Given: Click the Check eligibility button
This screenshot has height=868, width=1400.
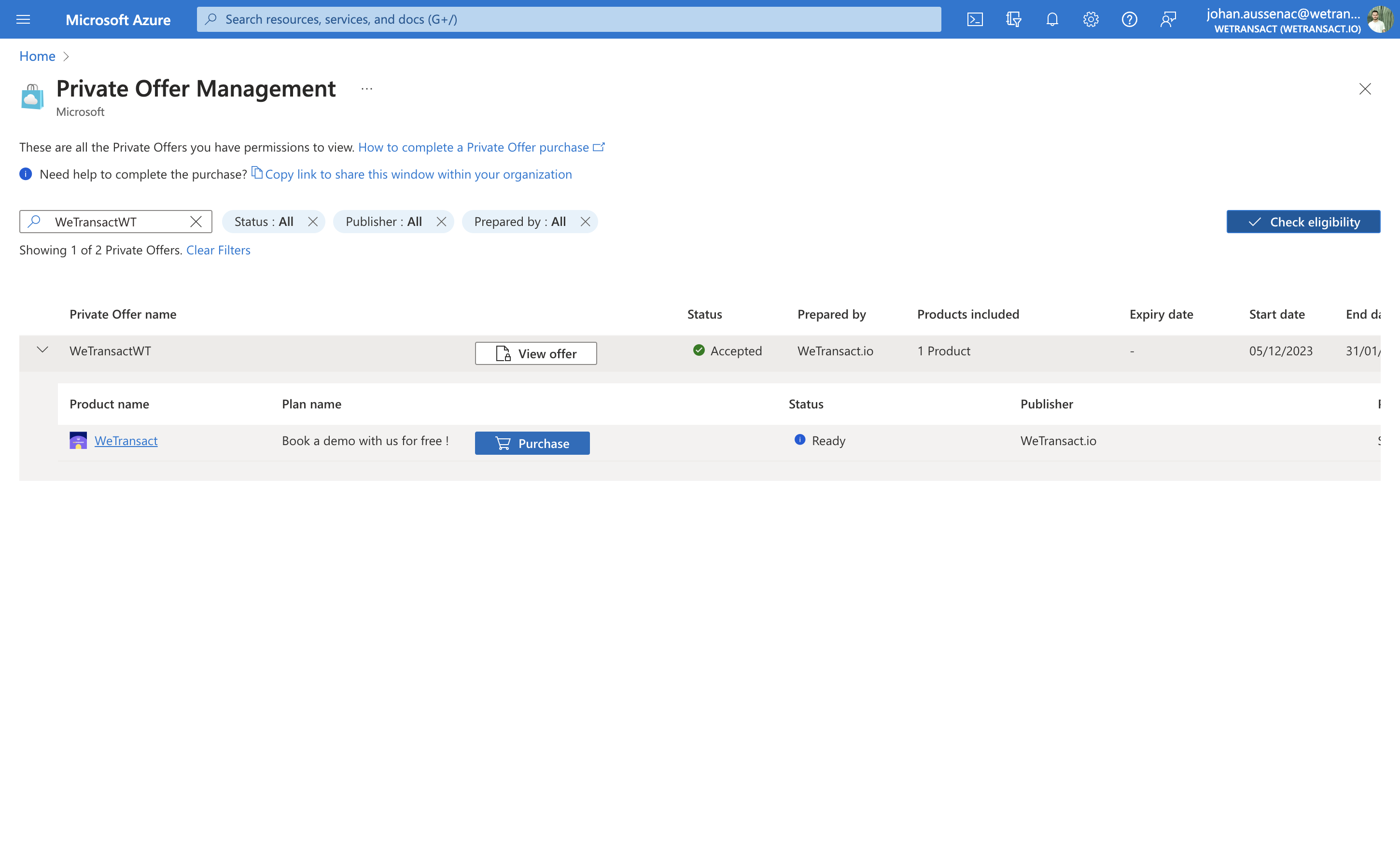Looking at the screenshot, I should coord(1303,222).
